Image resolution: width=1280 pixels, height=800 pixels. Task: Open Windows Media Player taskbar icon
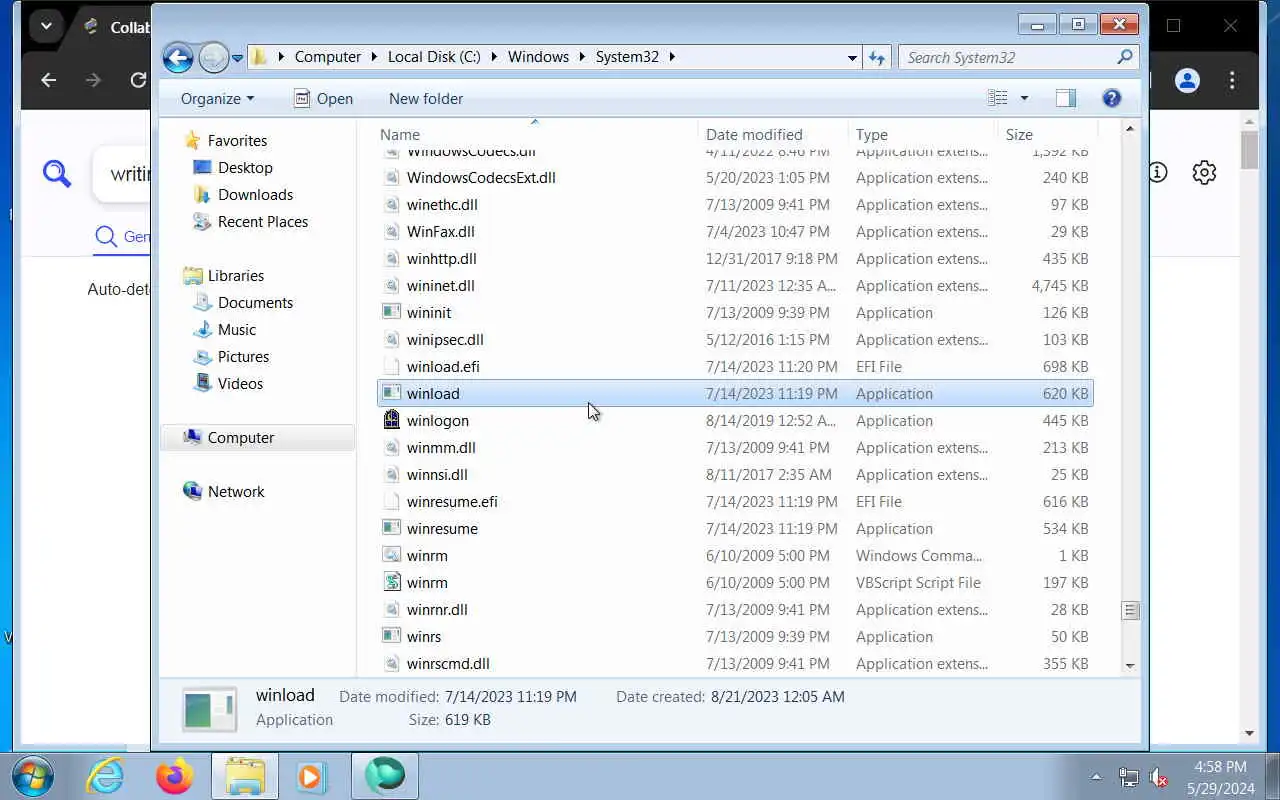point(312,776)
